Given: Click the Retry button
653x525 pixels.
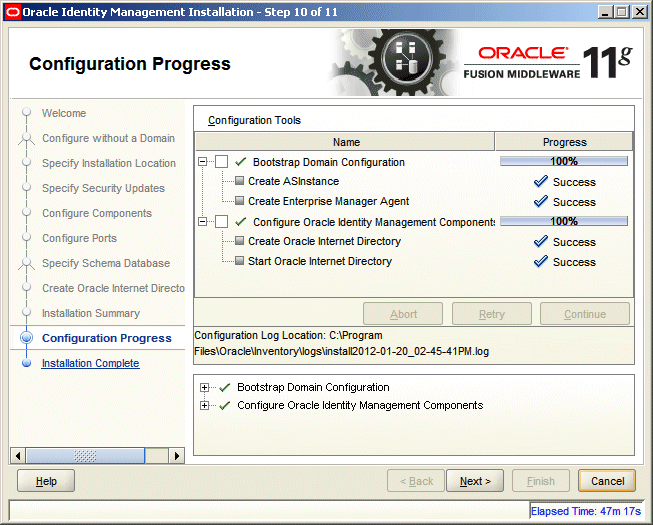Looking at the screenshot, I should pyautogui.click(x=492, y=314).
